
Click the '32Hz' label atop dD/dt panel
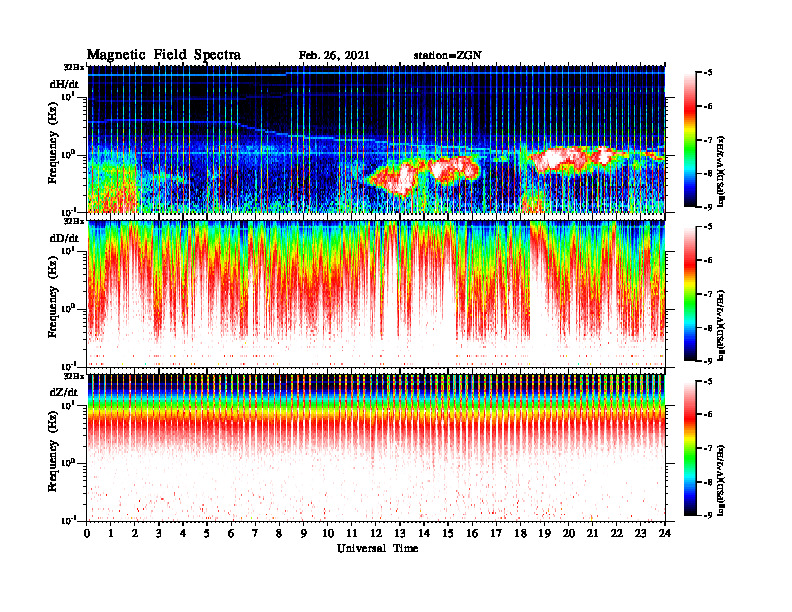[x=74, y=221]
